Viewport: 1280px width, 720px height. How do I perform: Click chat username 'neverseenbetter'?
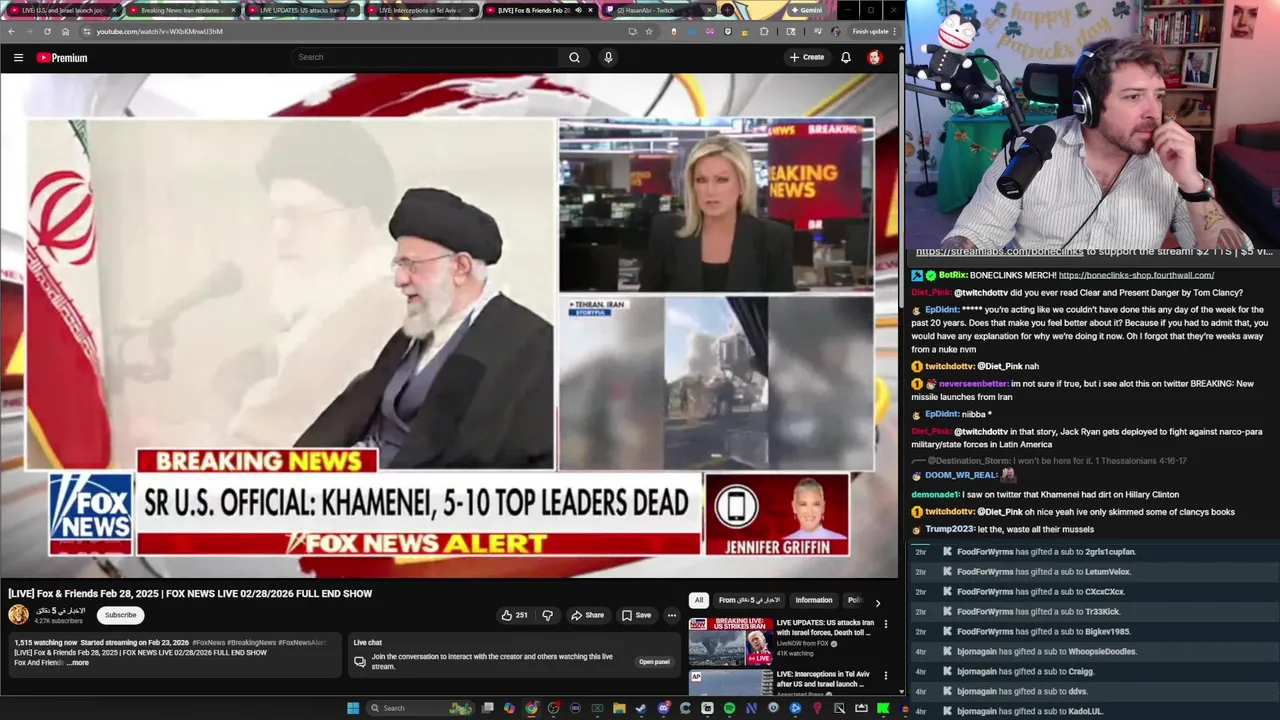(973, 384)
